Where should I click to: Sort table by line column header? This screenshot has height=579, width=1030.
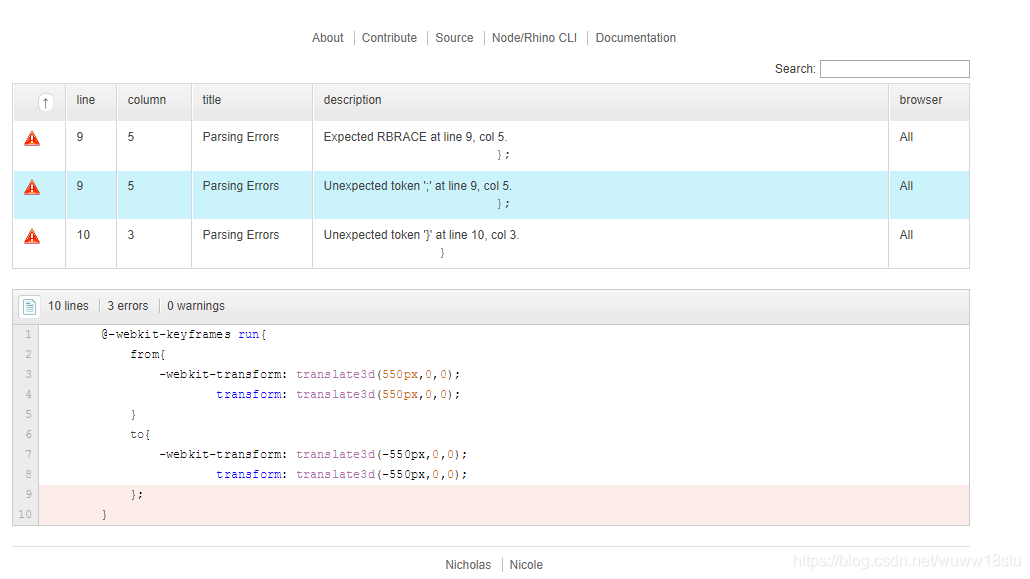[x=85, y=100]
